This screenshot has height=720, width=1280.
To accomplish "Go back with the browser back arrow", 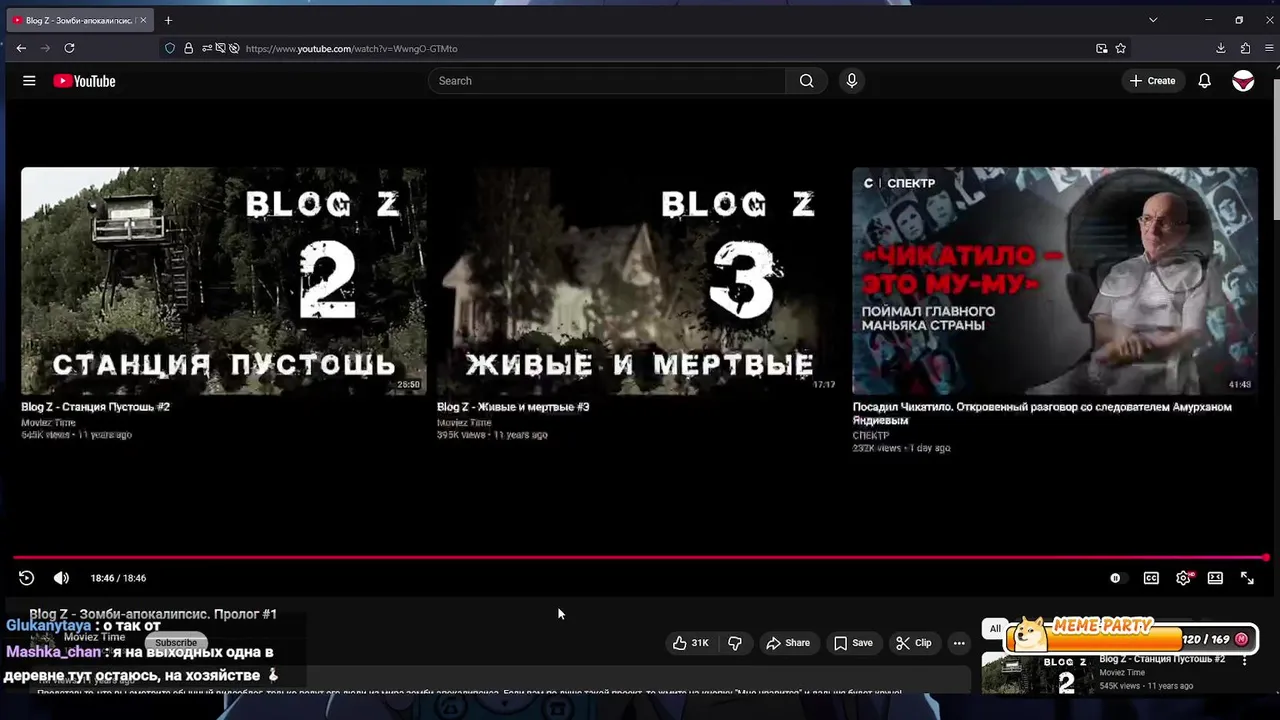I will [x=21, y=48].
